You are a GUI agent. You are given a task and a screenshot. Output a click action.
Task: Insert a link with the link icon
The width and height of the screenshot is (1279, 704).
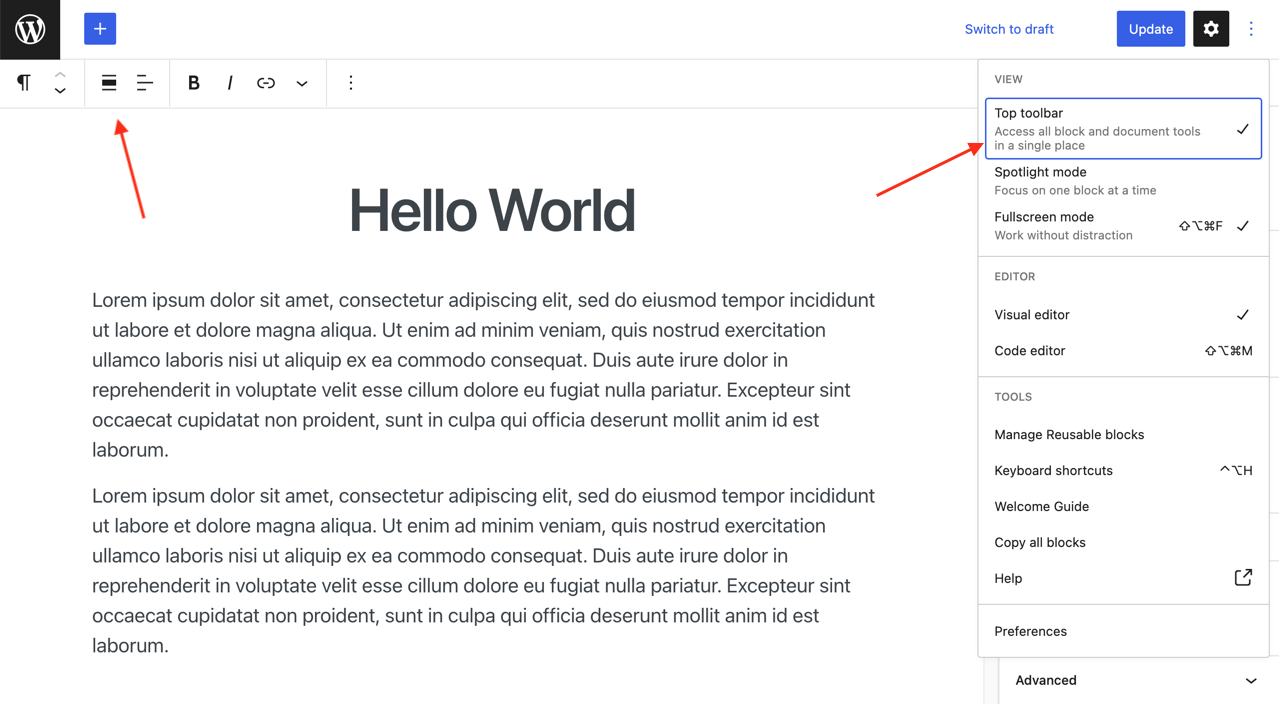(266, 83)
